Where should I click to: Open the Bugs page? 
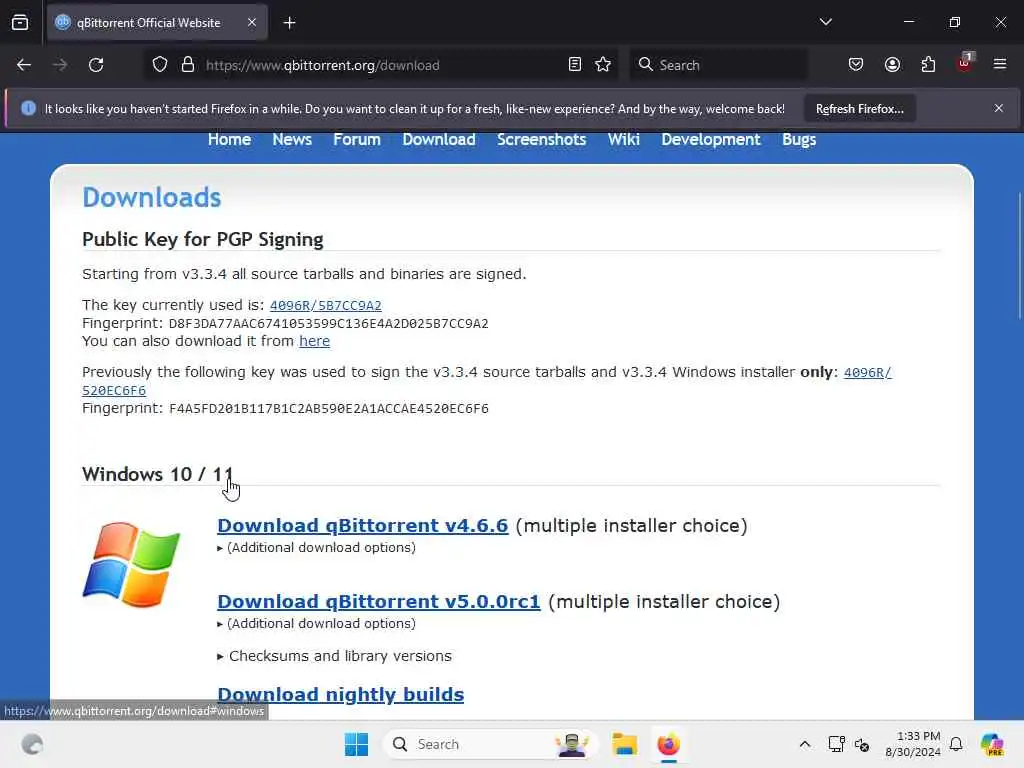click(x=799, y=140)
